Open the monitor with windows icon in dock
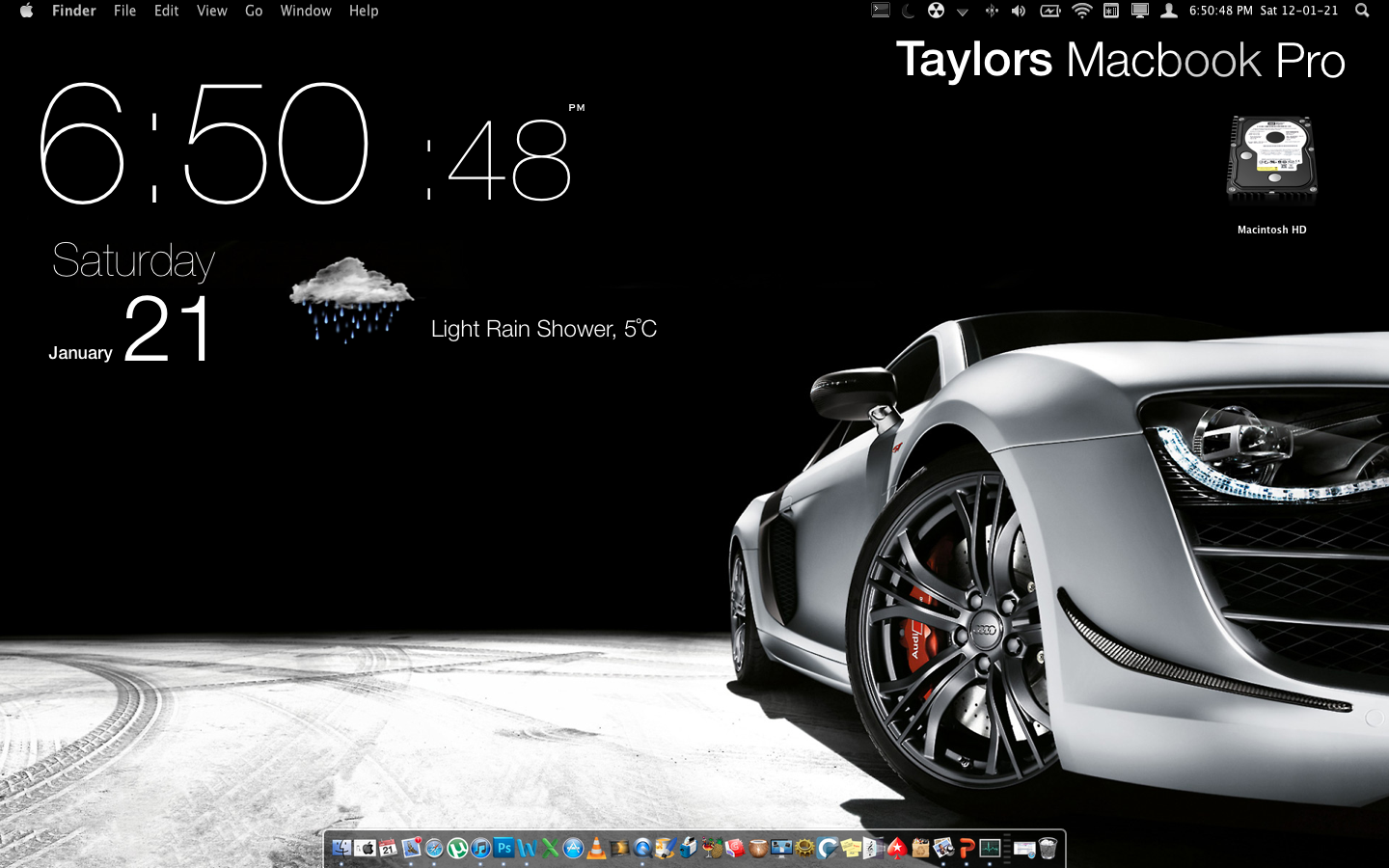 tap(781, 848)
